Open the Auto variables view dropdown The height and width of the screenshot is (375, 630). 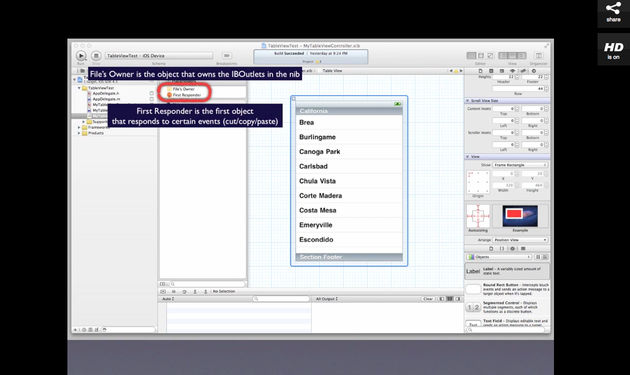pyautogui.click(x=168, y=299)
